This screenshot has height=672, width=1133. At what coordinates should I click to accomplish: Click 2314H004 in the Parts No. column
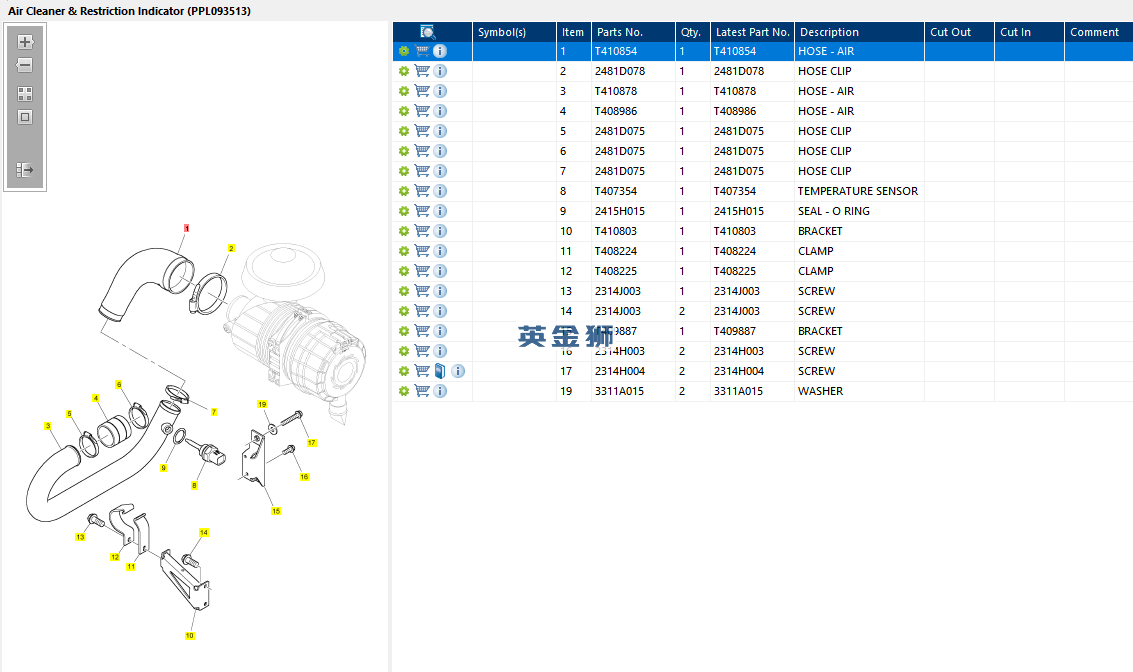[620, 371]
